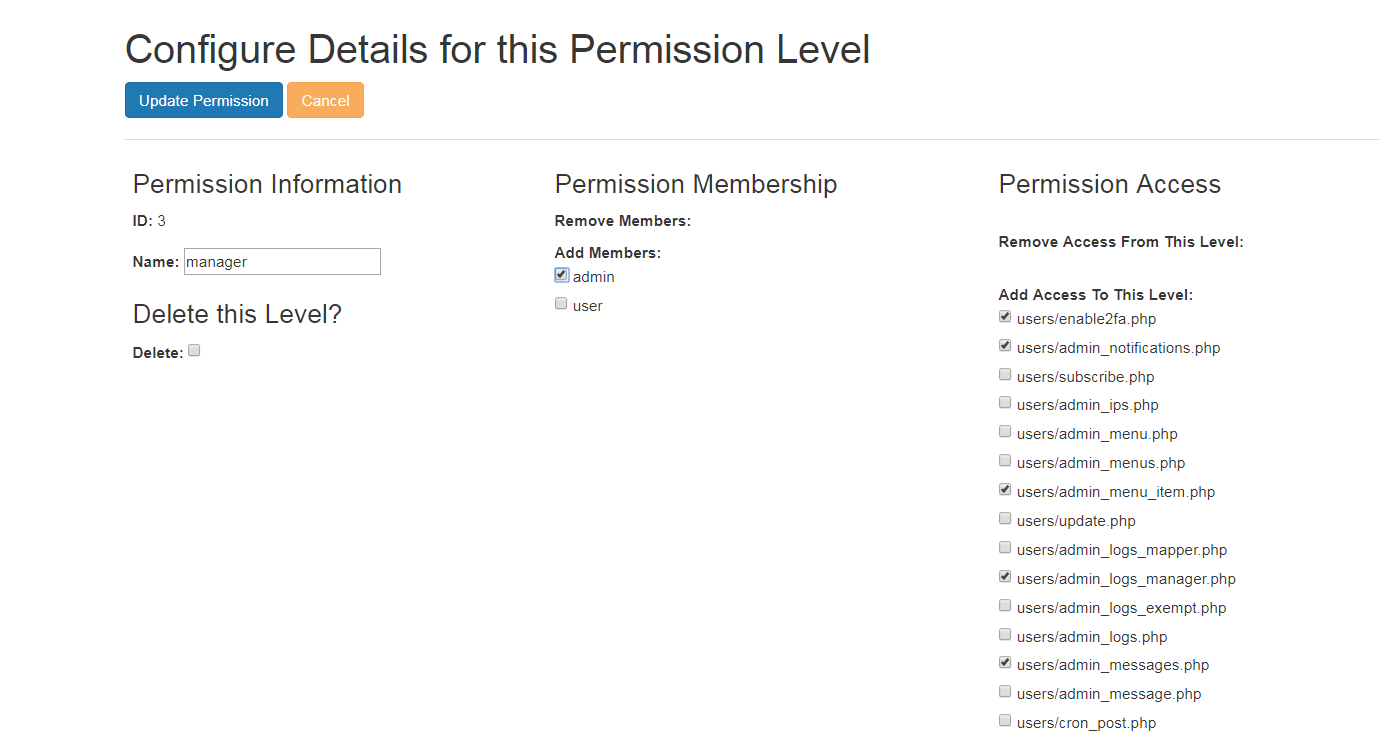Enable users/admin_logs.php access
1398x741 pixels.
(x=1005, y=635)
